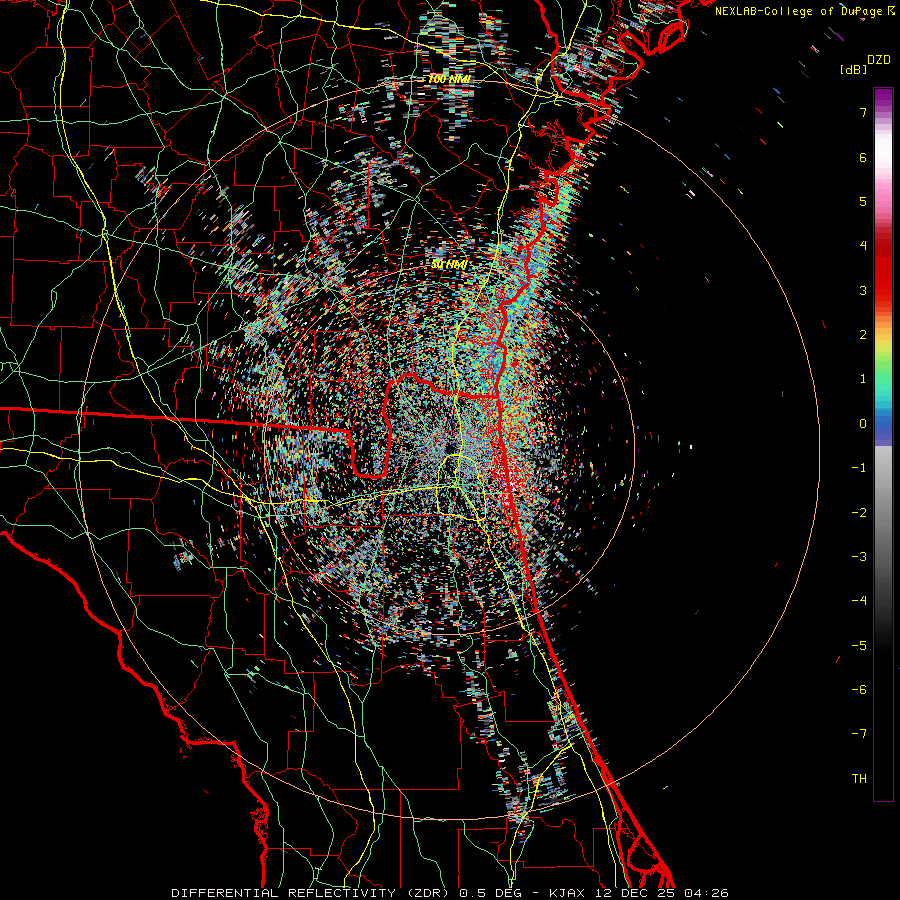Click the KJAX station identifier
This screenshot has width=900, height=900.
pos(567,893)
